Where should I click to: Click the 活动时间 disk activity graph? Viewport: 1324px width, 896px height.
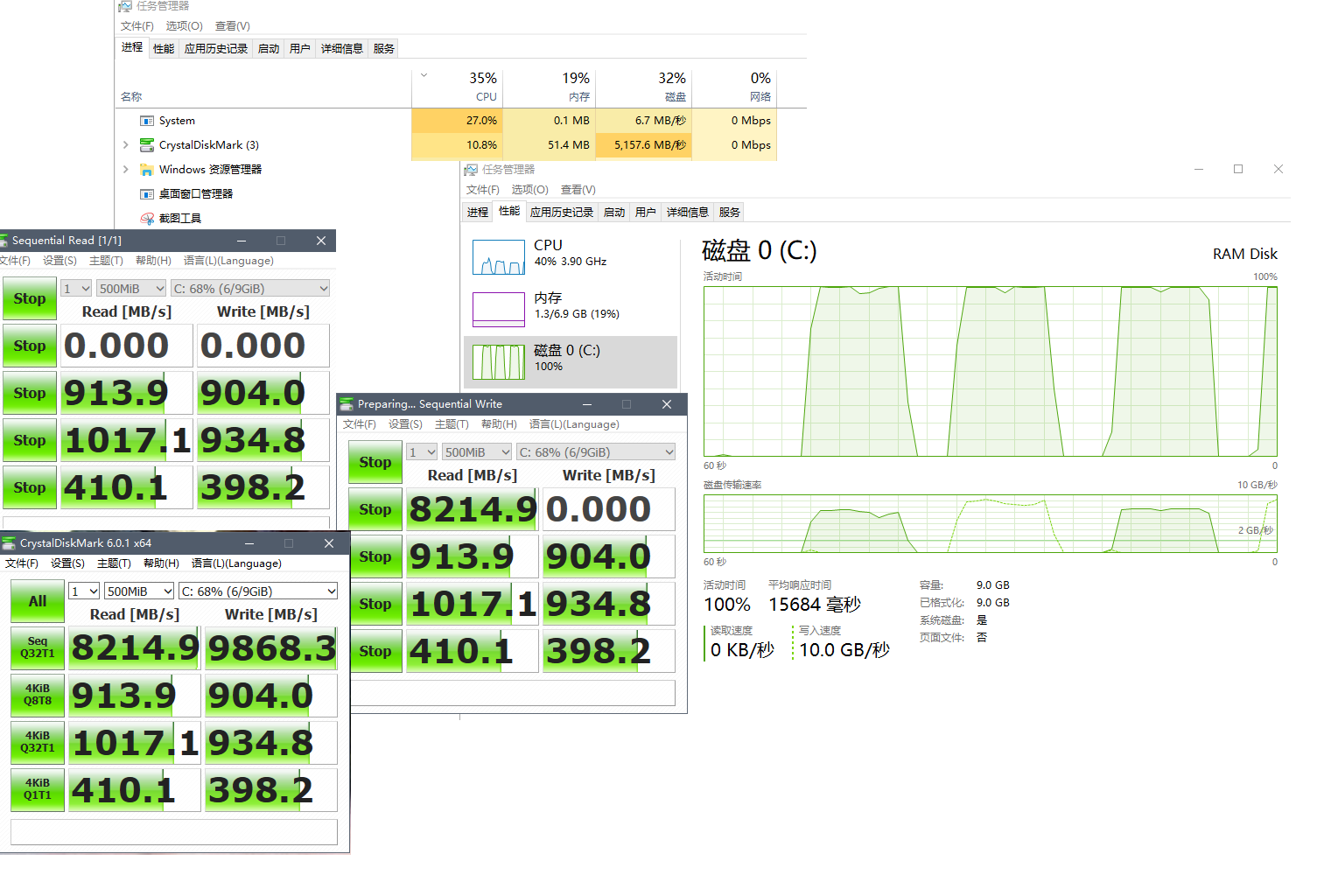(991, 371)
